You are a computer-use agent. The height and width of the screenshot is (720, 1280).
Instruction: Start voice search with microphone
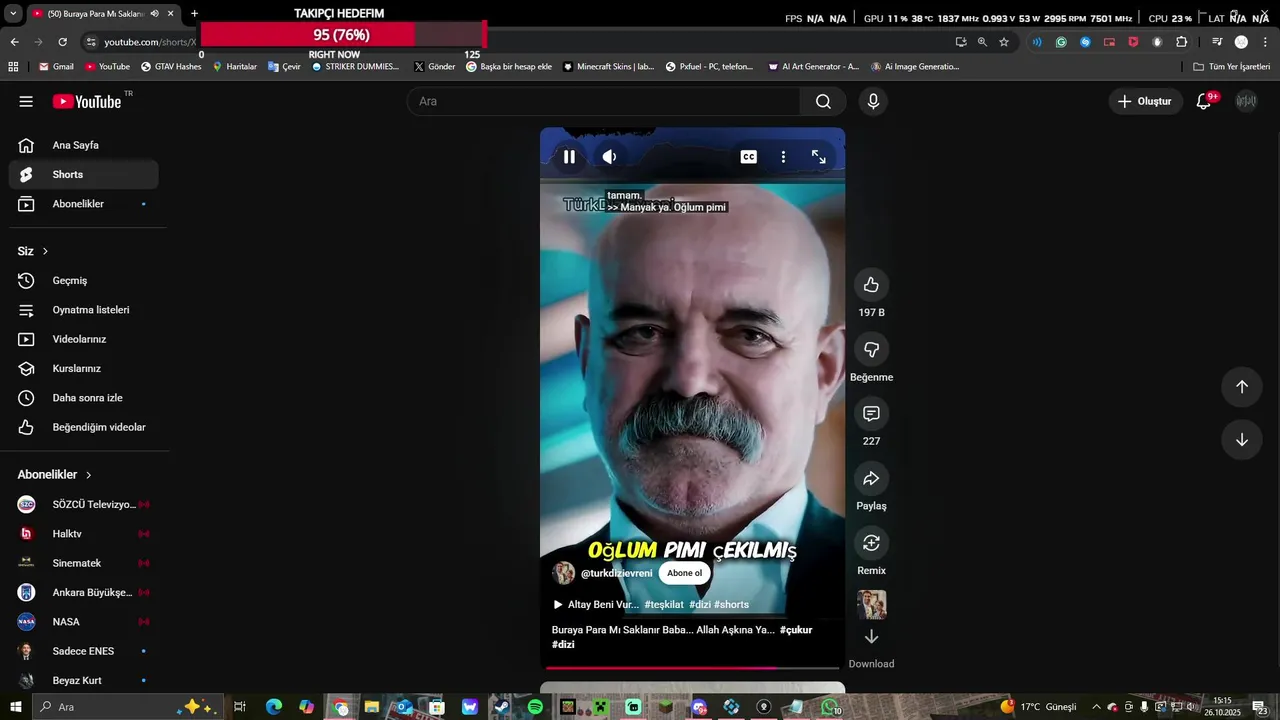[873, 101]
